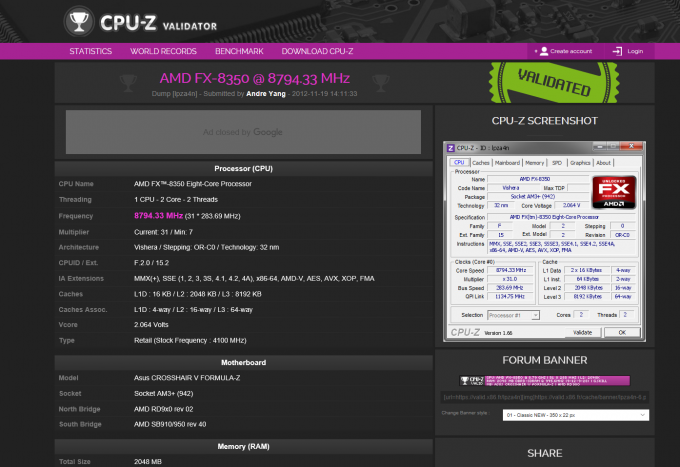This screenshot has width=680, height=467.
Task: Go to the BENCHMARK section
Action: [239, 51]
